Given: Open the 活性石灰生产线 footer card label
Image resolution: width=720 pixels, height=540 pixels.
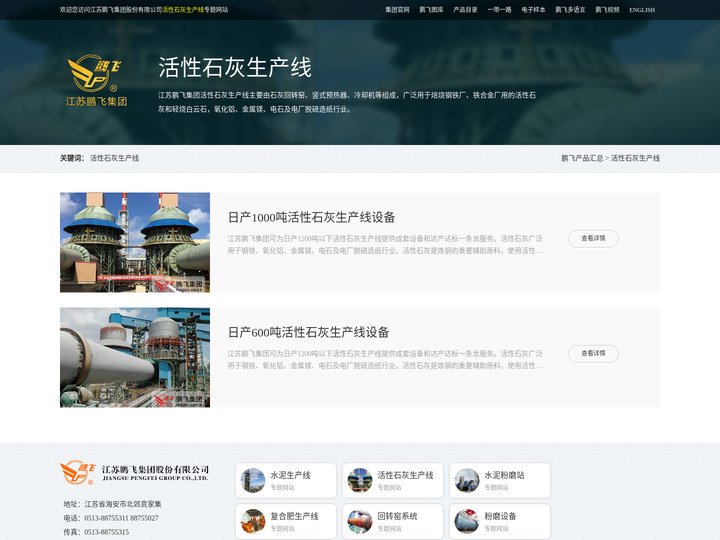Looking at the screenshot, I should [405, 475].
